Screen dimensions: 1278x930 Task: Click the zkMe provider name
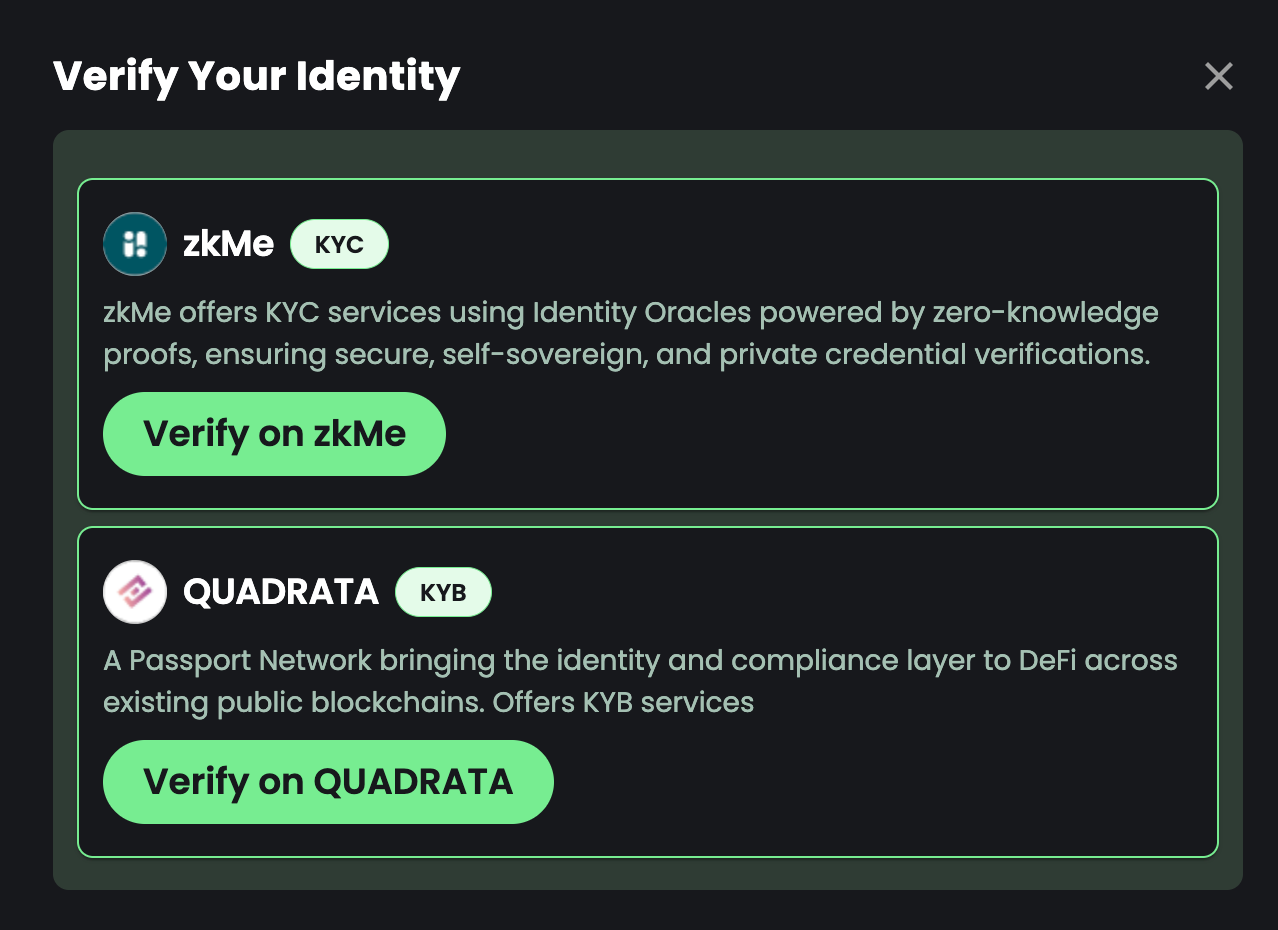coord(228,244)
